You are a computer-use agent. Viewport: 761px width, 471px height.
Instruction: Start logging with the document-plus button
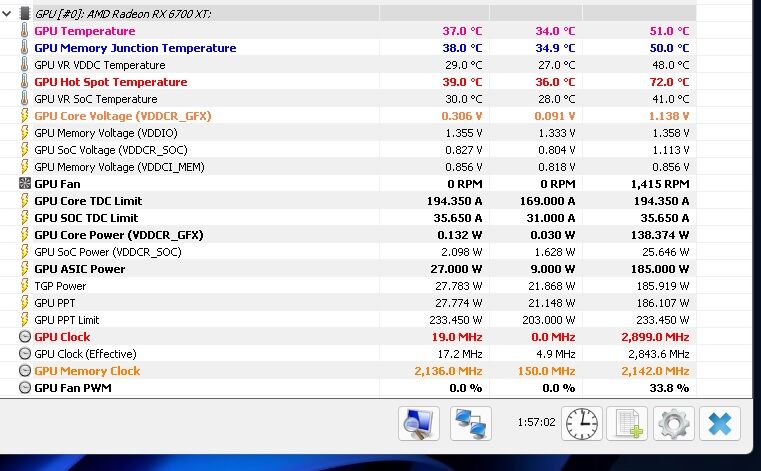coord(627,423)
